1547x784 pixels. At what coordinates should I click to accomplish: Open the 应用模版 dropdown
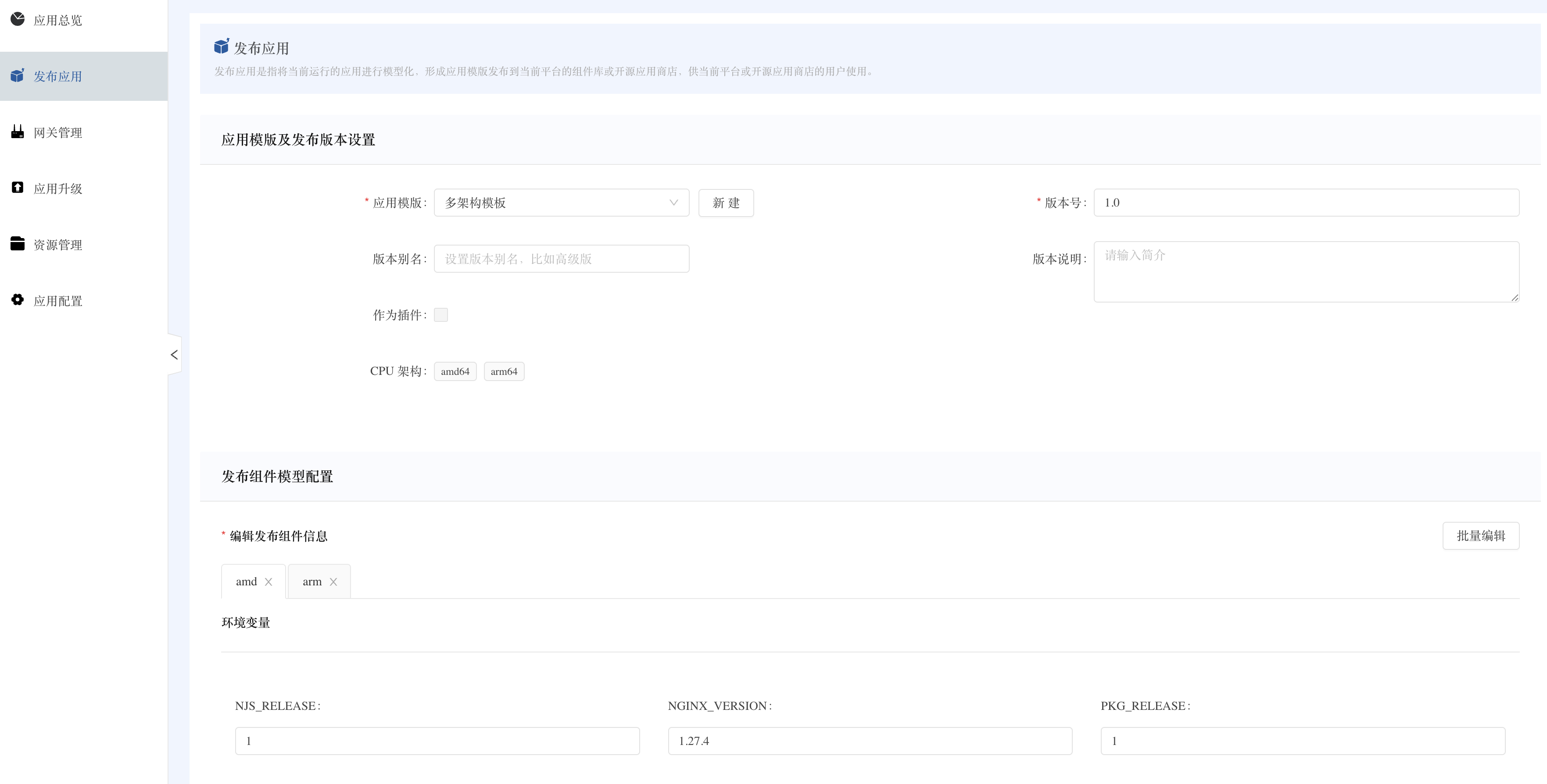point(561,203)
